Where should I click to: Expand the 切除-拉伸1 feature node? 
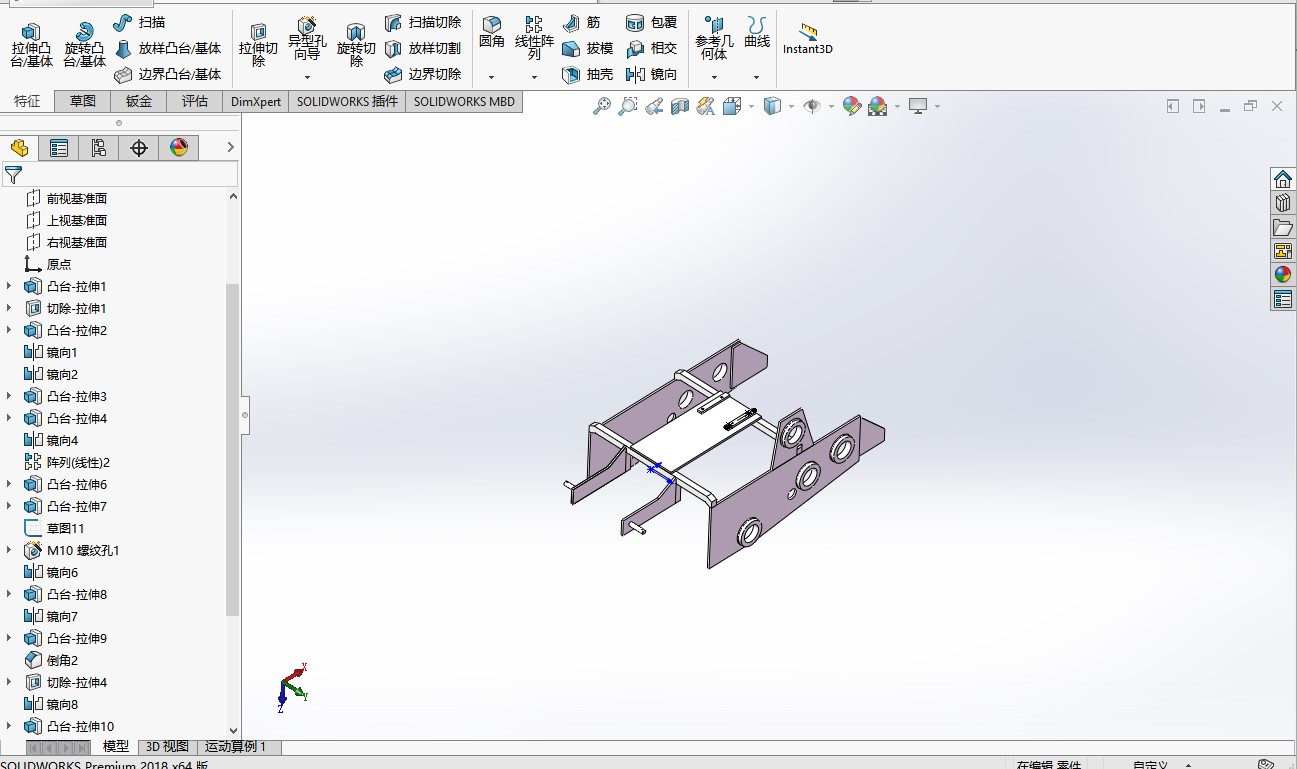(x=10, y=308)
